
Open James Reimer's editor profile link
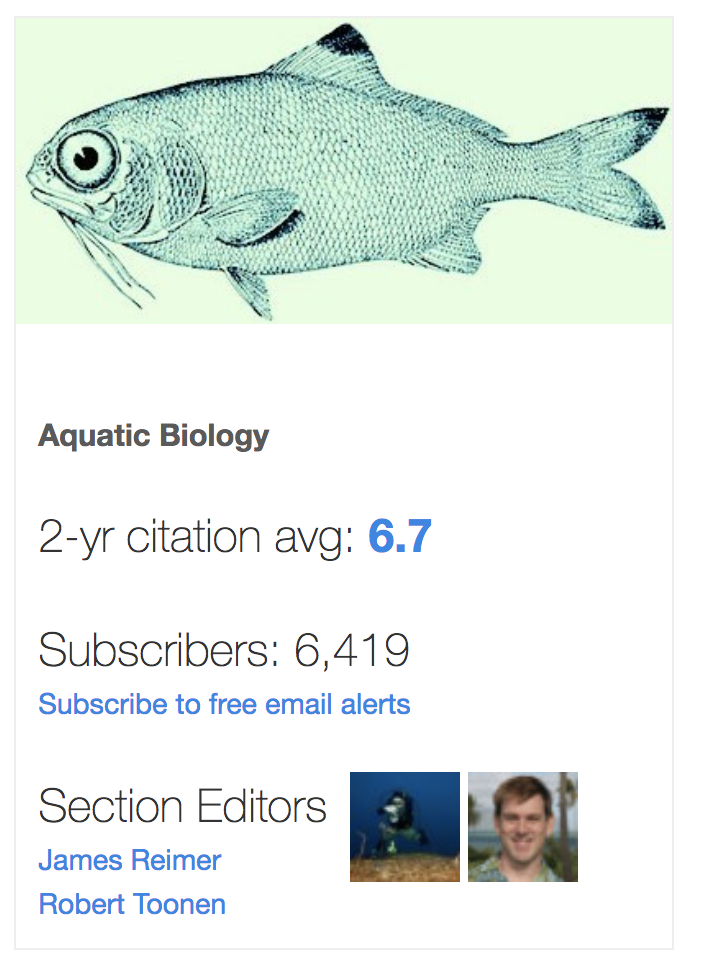click(129, 860)
